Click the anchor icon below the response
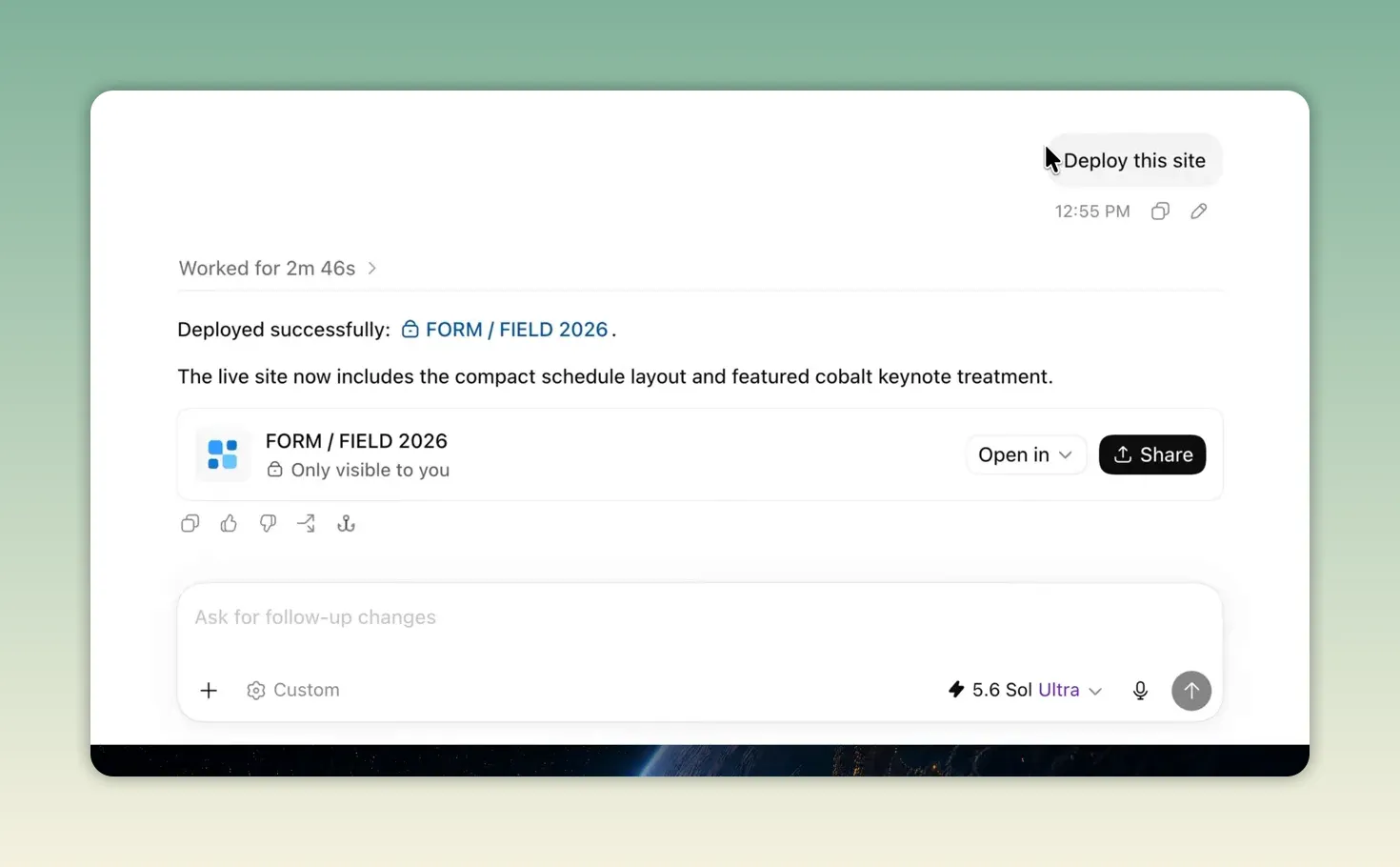Image resolution: width=1400 pixels, height=867 pixels. click(x=346, y=523)
